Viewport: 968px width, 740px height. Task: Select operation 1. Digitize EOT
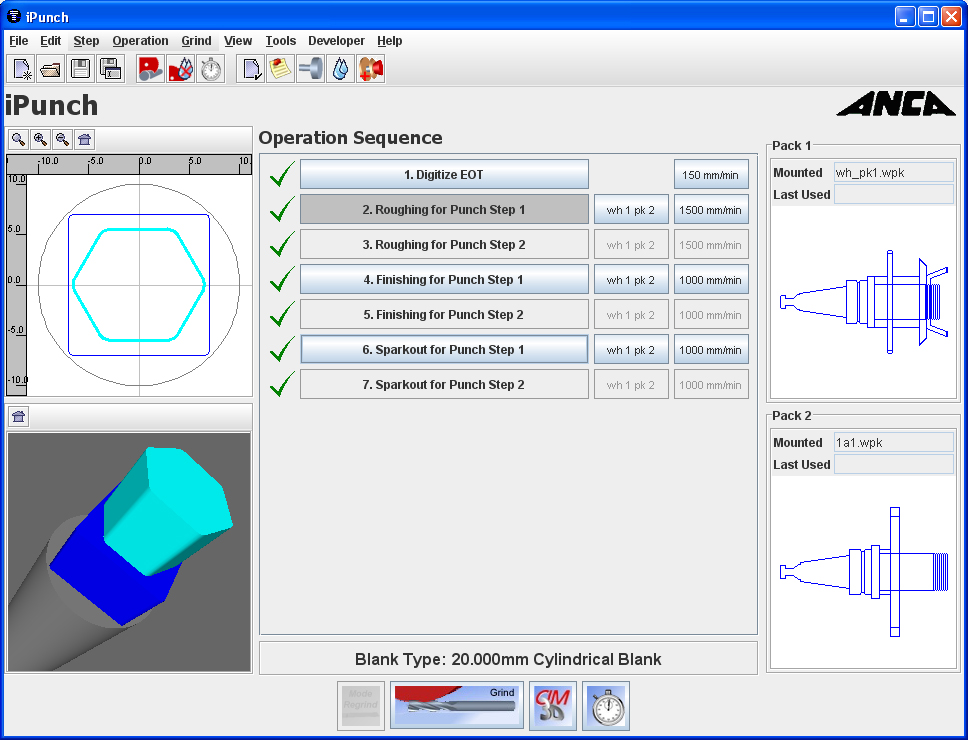point(444,175)
